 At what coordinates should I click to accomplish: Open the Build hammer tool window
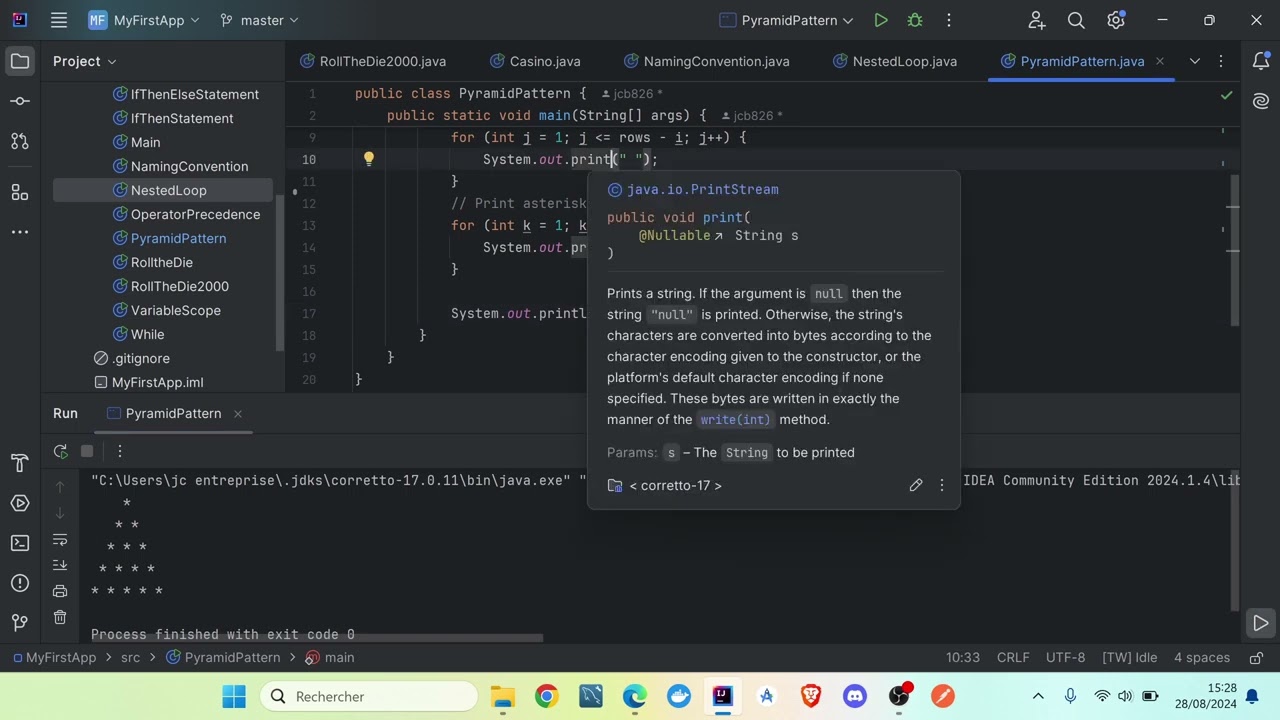20,463
